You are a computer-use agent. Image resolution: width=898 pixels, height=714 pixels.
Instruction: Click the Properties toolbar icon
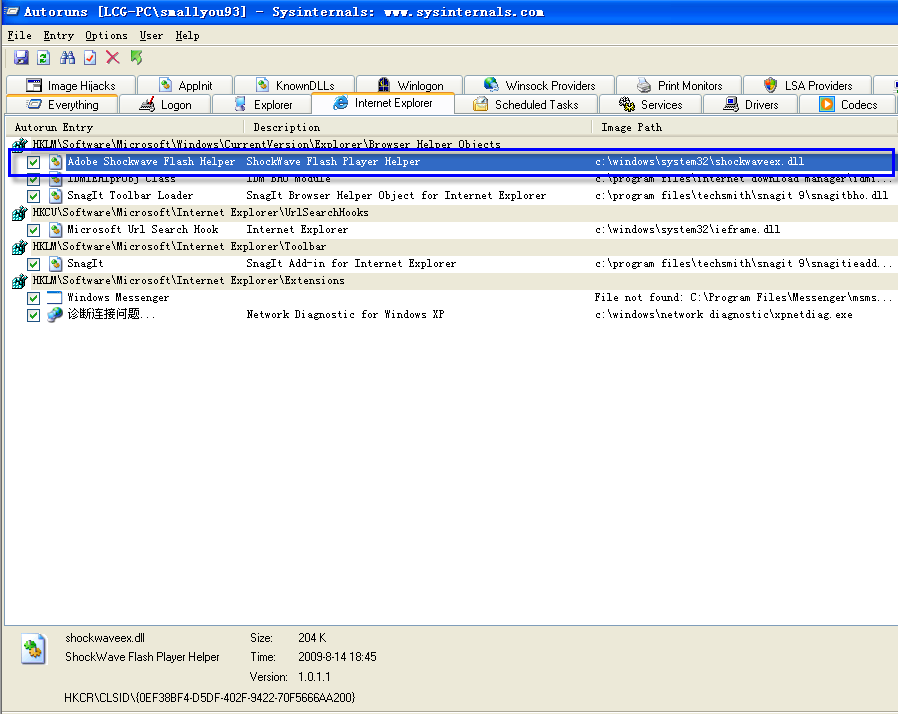pyautogui.click(x=90, y=57)
